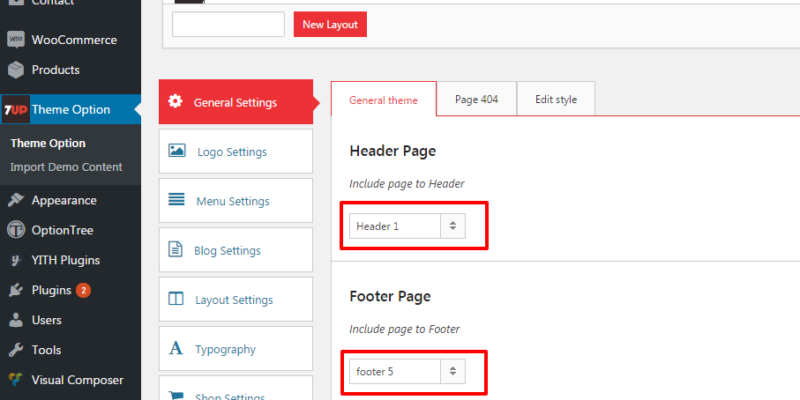This screenshot has height=400, width=800.
Task: Click the Visual Composer icon
Action: click(x=16, y=380)
